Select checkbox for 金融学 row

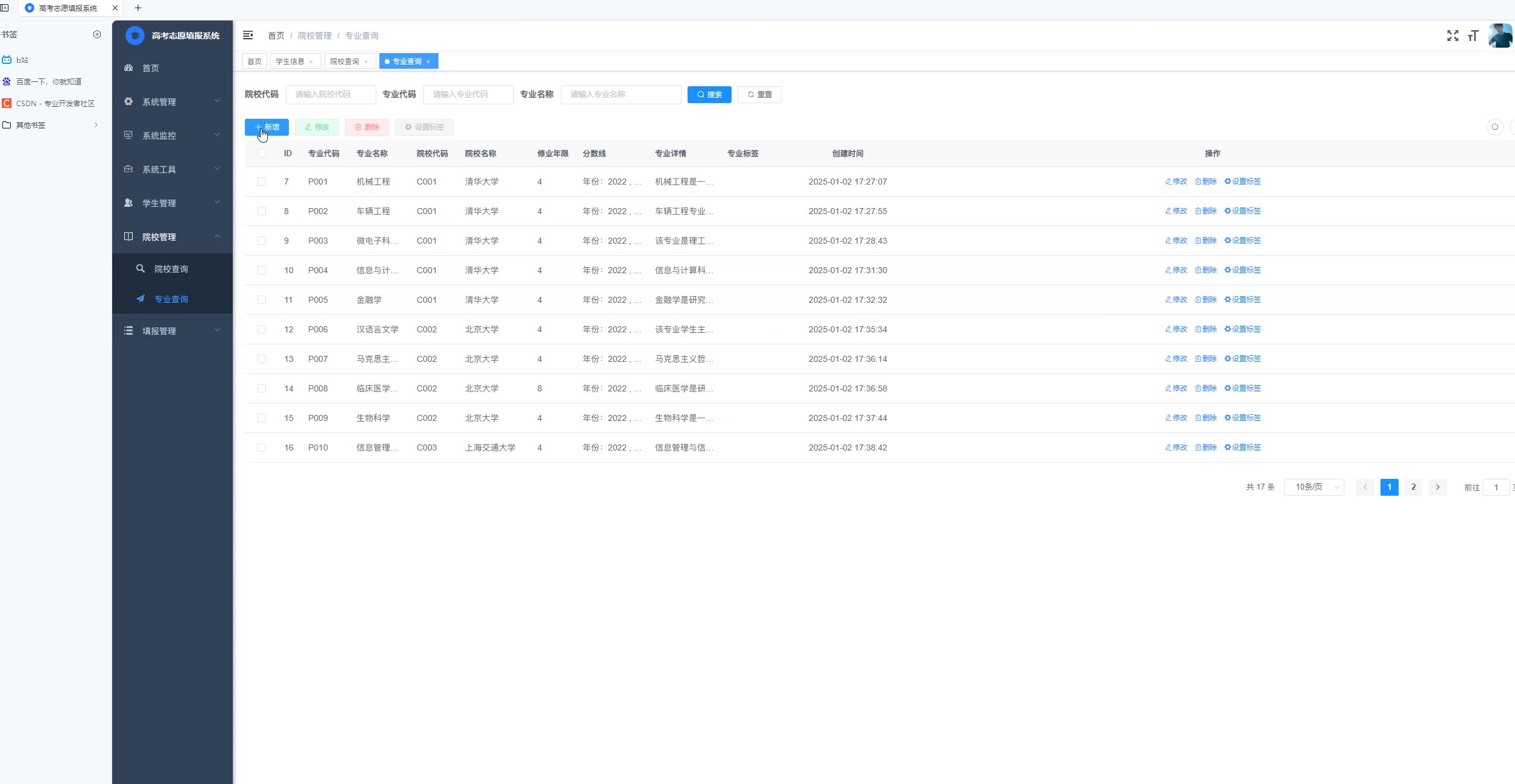point(262,300)
